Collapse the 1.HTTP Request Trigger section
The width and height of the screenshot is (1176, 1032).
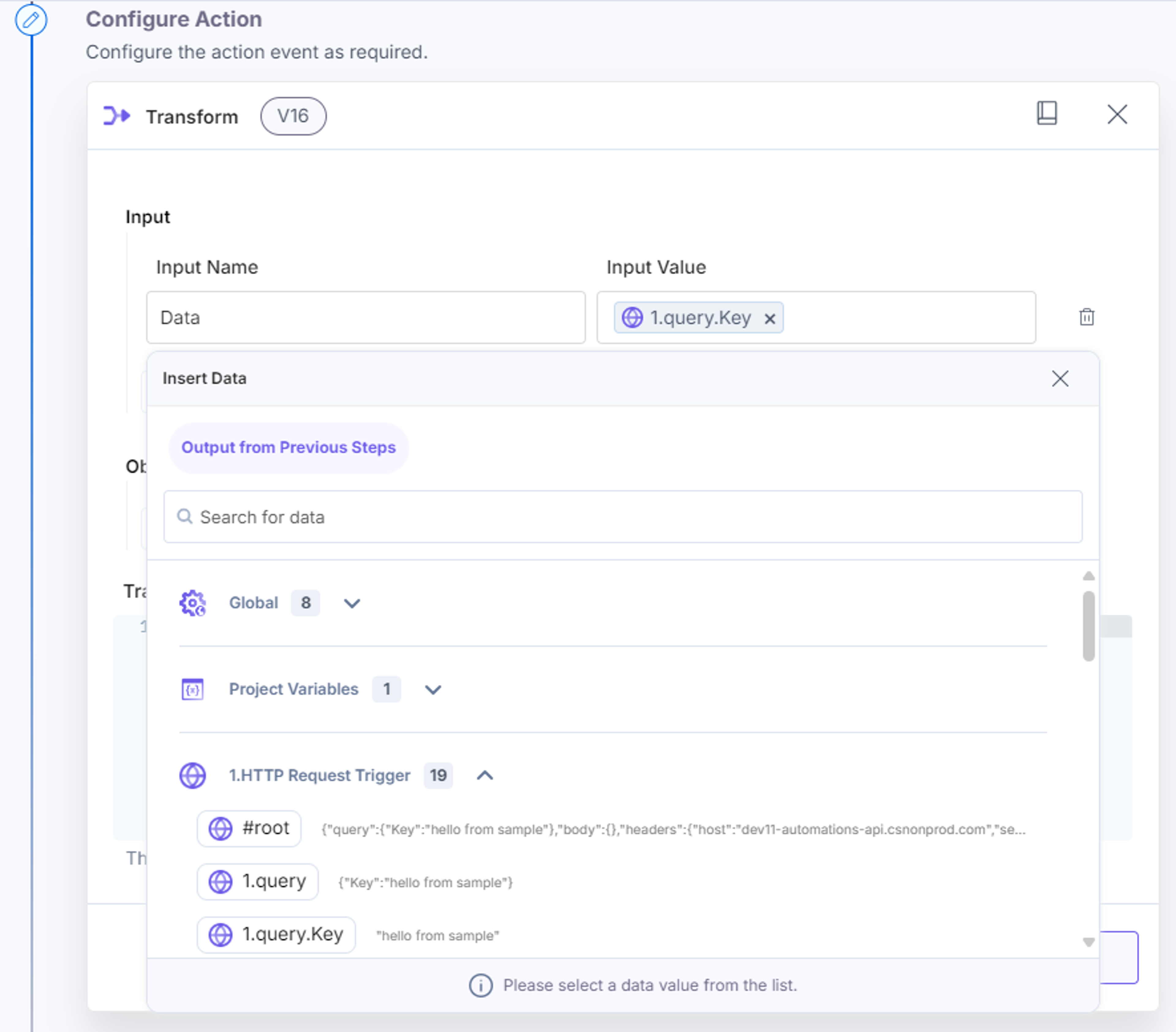pyautogui.click(x=485, y=775)
